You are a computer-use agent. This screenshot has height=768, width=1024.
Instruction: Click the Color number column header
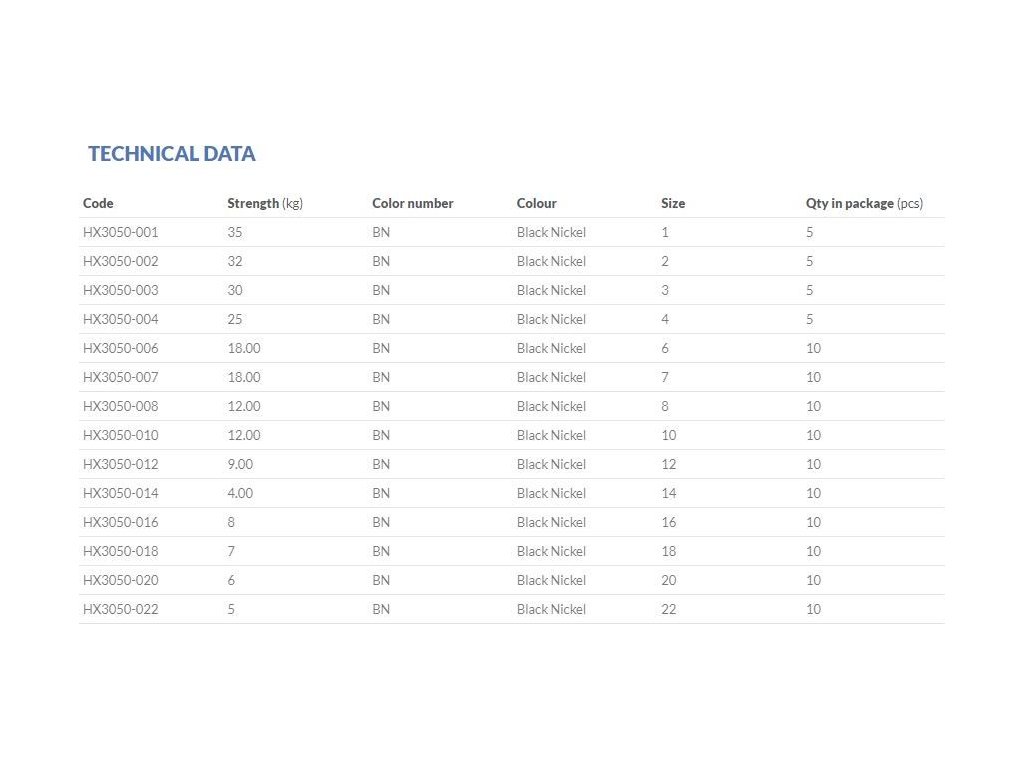point(412,203)
